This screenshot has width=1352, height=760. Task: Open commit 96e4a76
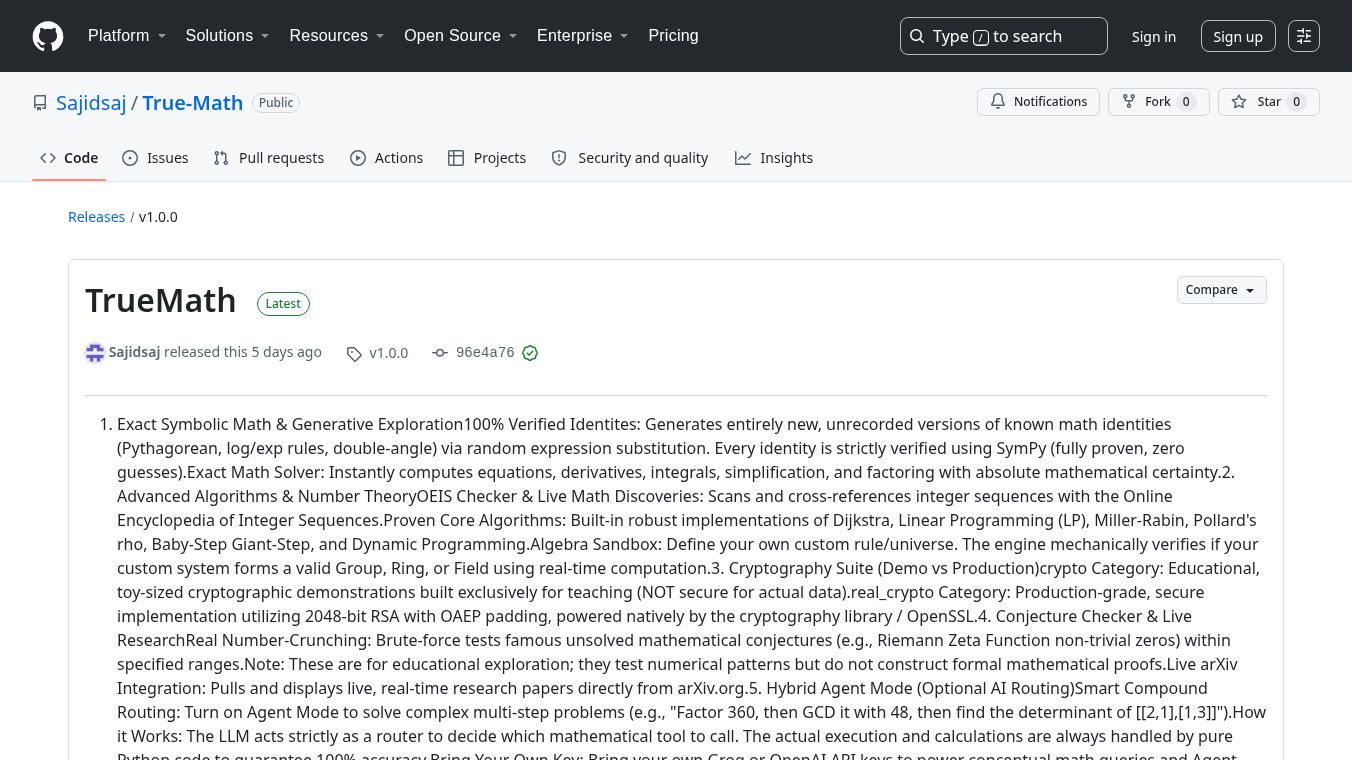pos(485,353)
